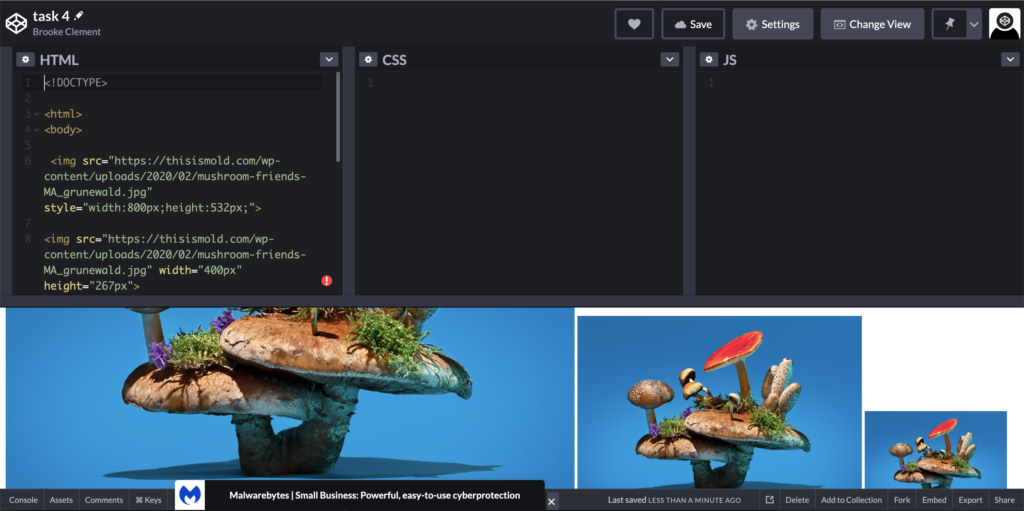Click the CodePen logo icon

(x=17, y=23)
